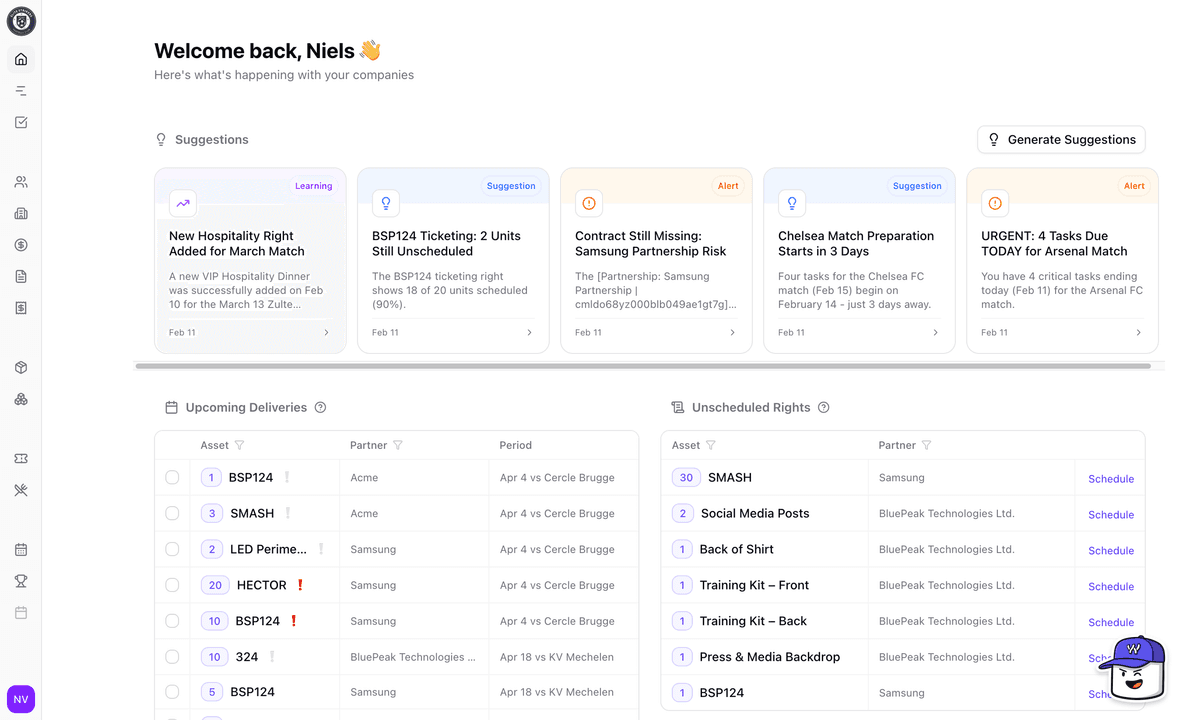
Task: Tick the checkbox for the 324 BluePeak row
Action: (x=172, y=657)
